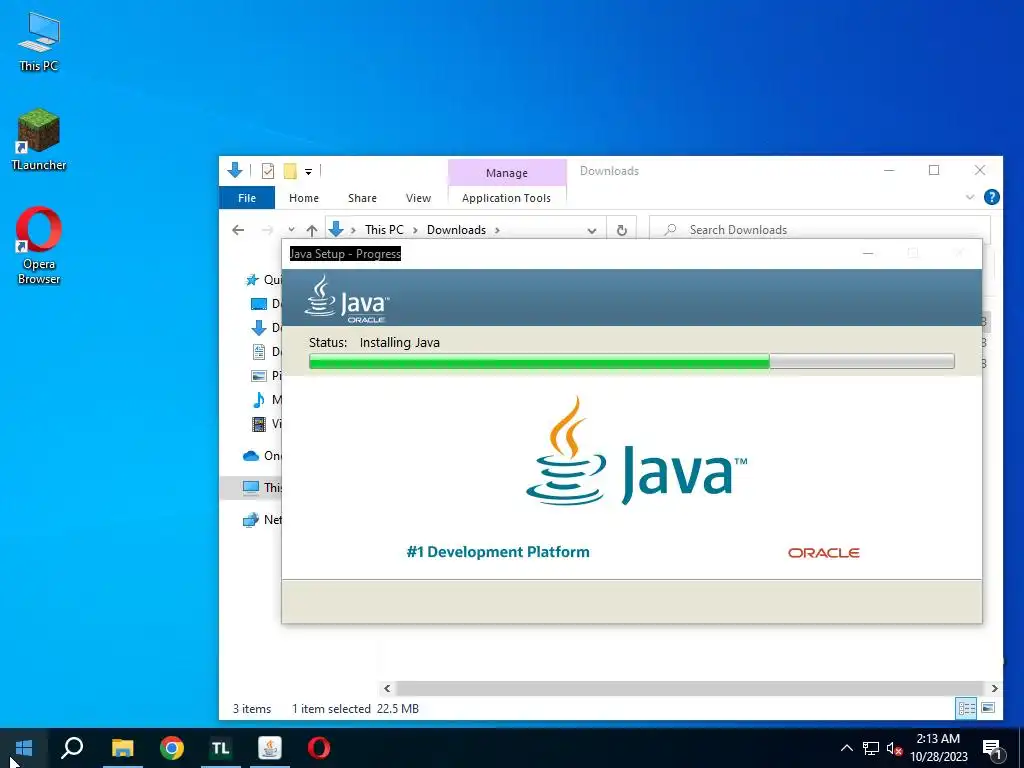Launch the TLauncher desktop shortcut

coord(39,140)
